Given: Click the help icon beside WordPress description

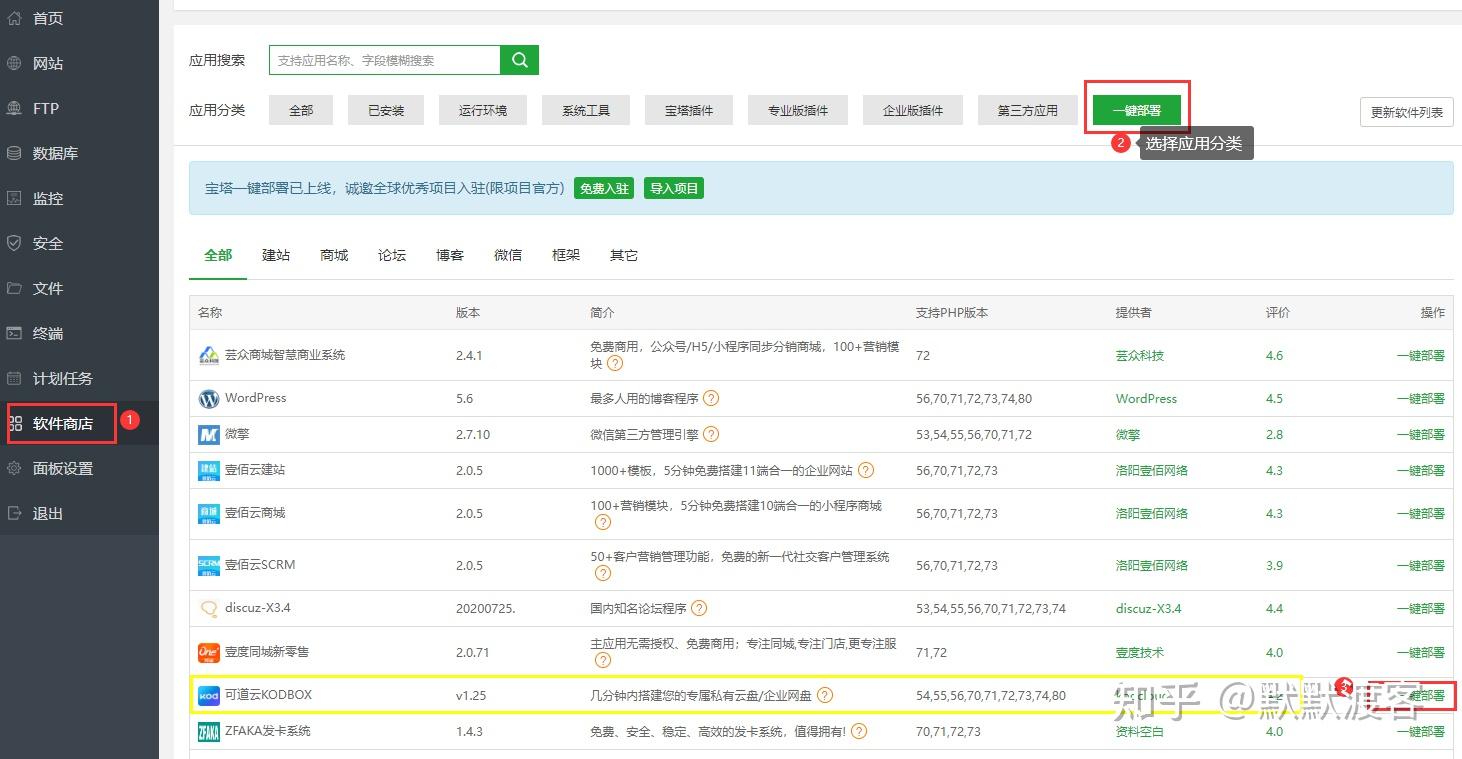Looking at the screenshot, I should tap(710, 398).
